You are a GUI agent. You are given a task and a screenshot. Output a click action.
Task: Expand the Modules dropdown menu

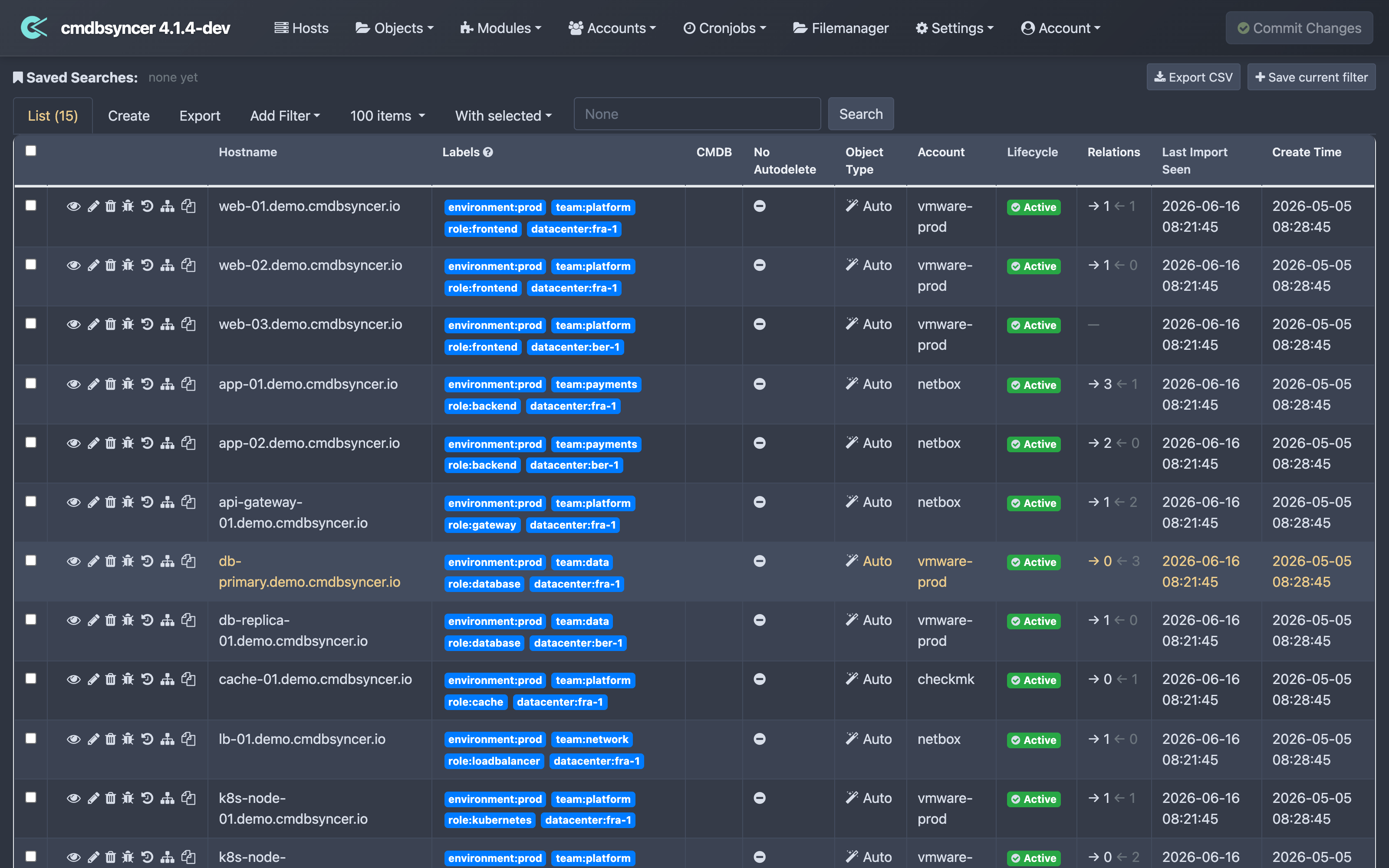500,28
